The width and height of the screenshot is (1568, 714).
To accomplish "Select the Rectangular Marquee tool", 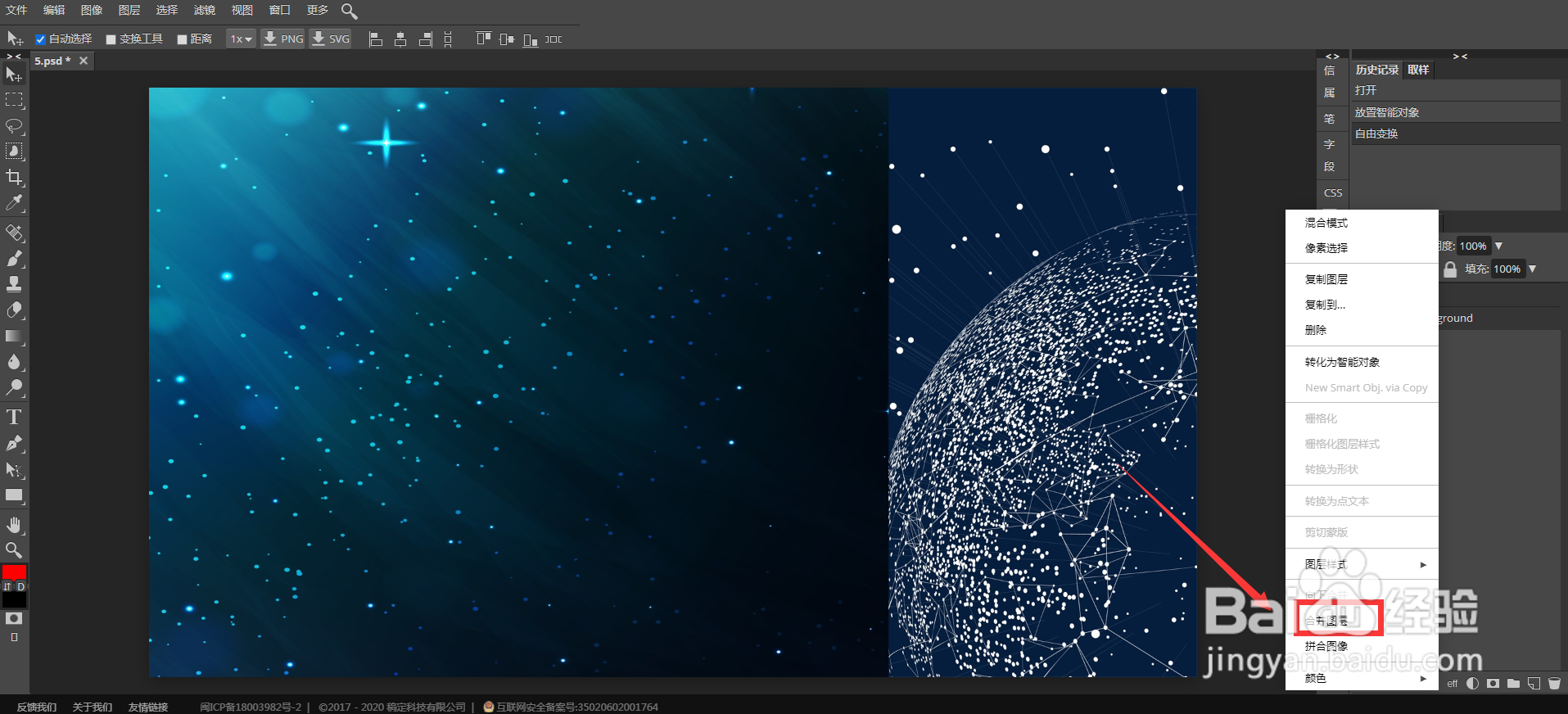I will [14, 100].
